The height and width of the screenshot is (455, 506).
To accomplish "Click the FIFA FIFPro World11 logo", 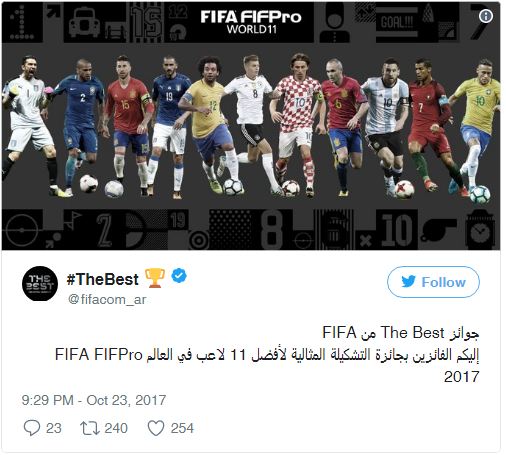I will click(x=251, y=22).
